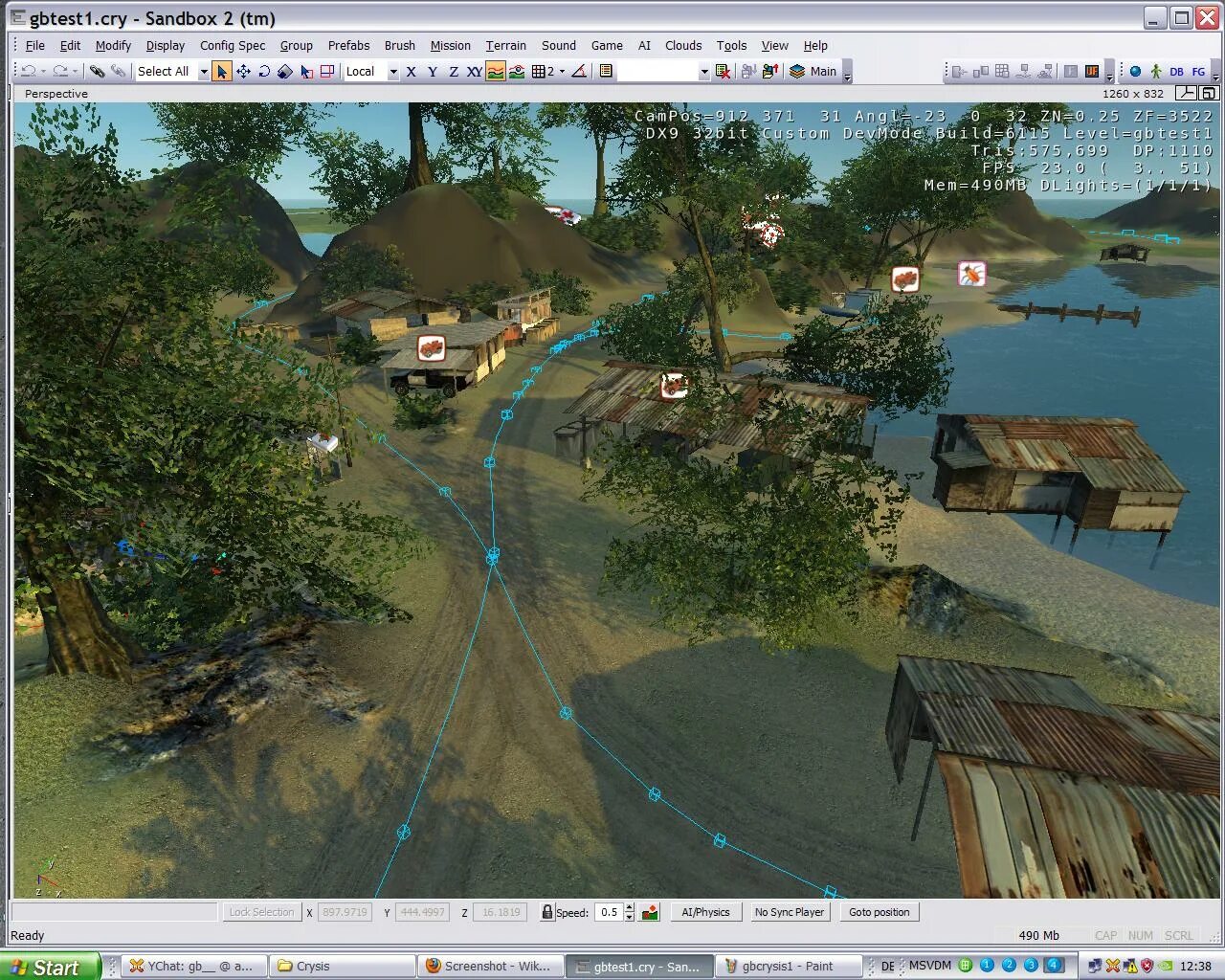Open the Modify menu
The height and width of the screenshot is (980, 1225).
coord(113,45)
